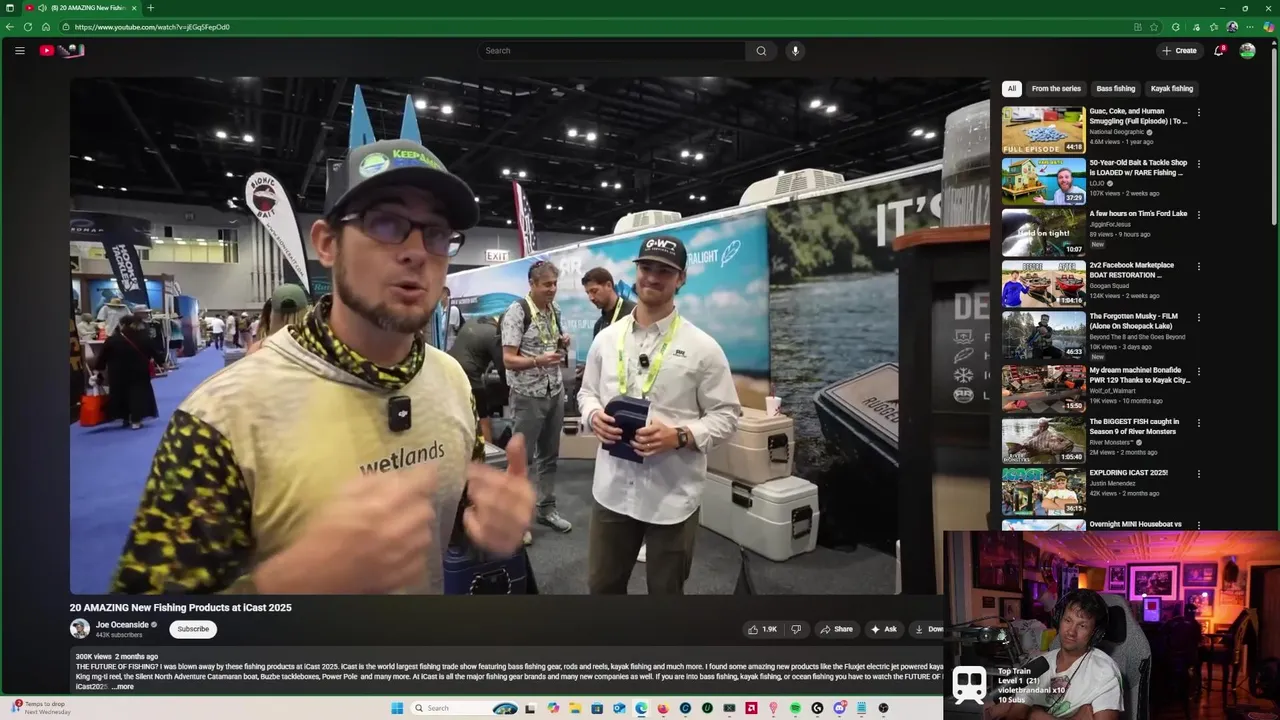Image resolution: width=1280 pixels, height=720 pixels.
Task: Open Joe Oceanside channel avatar
Action: [x=79, y=629]
